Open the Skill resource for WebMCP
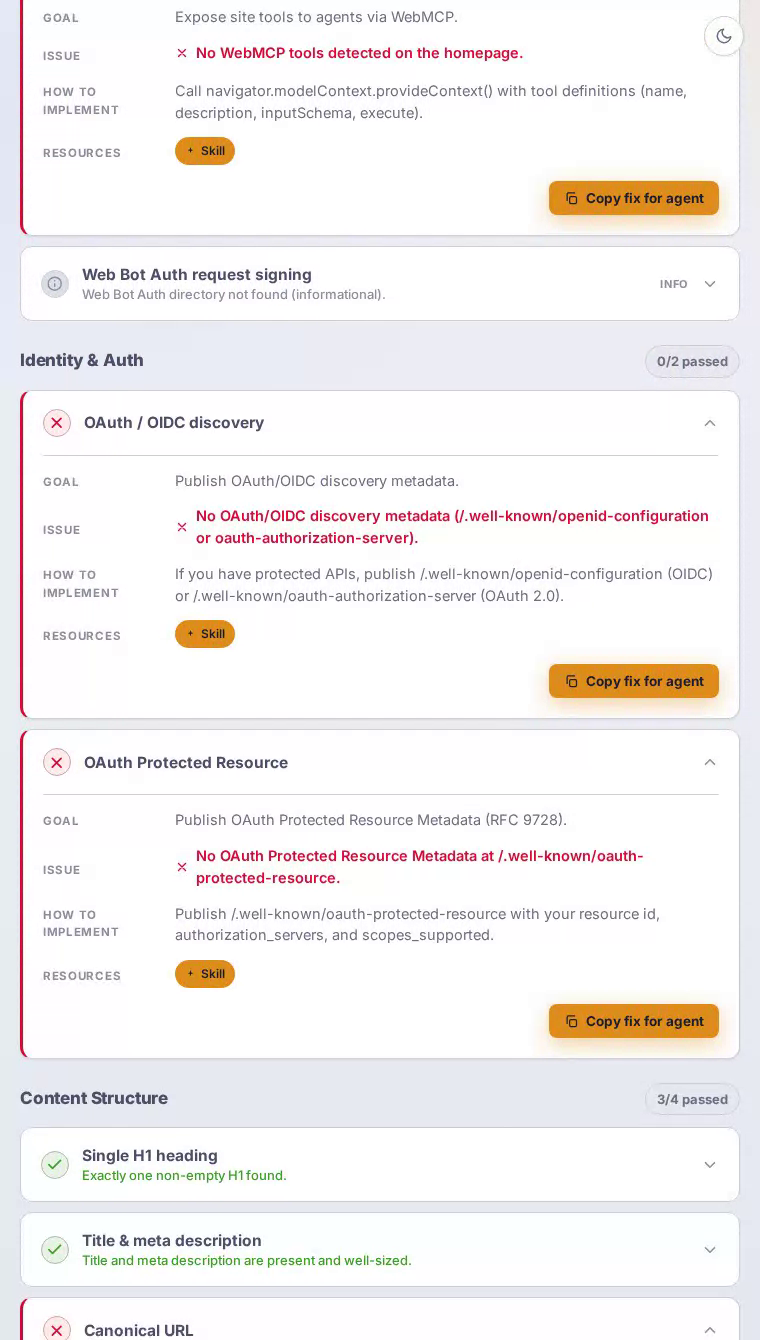This screenshot has height=1340, width=760. (205, 151)
